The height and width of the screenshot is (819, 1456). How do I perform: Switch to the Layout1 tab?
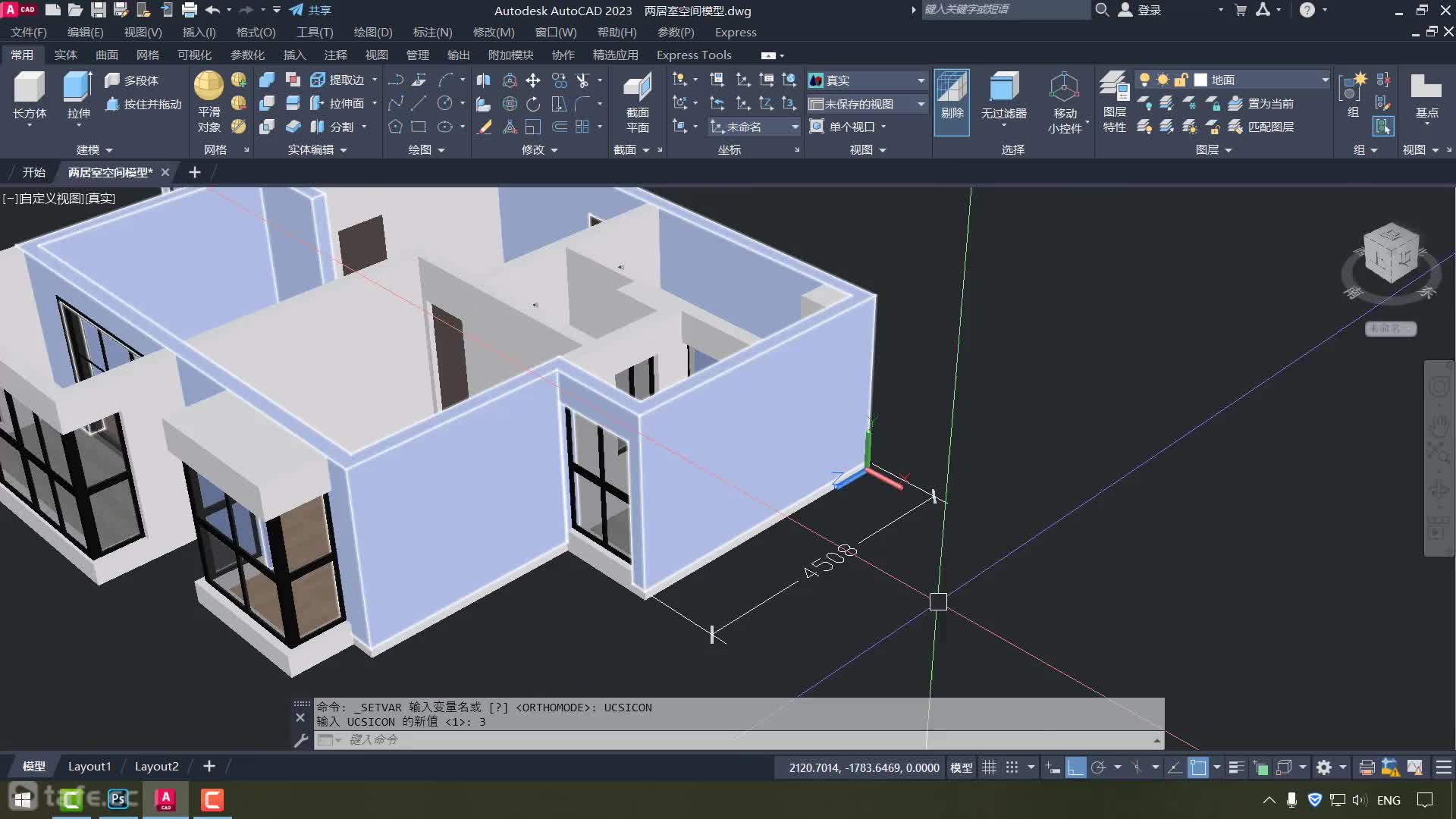[89, 767]
